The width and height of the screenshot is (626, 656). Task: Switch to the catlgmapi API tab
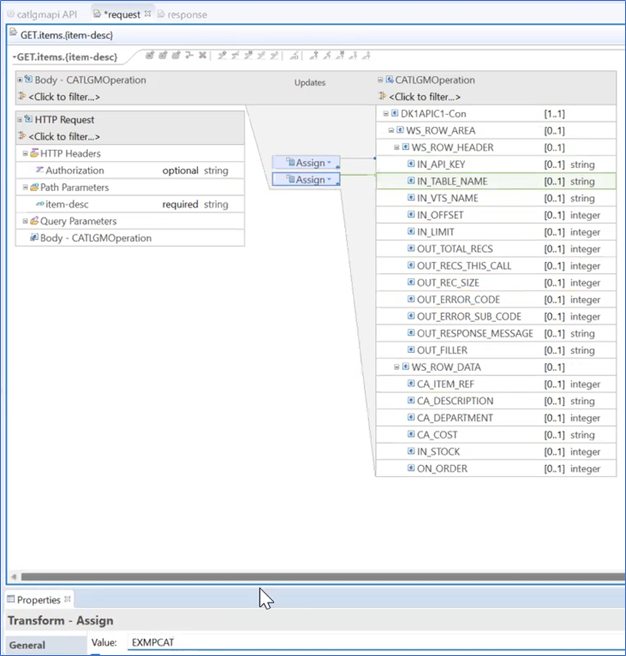pos(42,14)
